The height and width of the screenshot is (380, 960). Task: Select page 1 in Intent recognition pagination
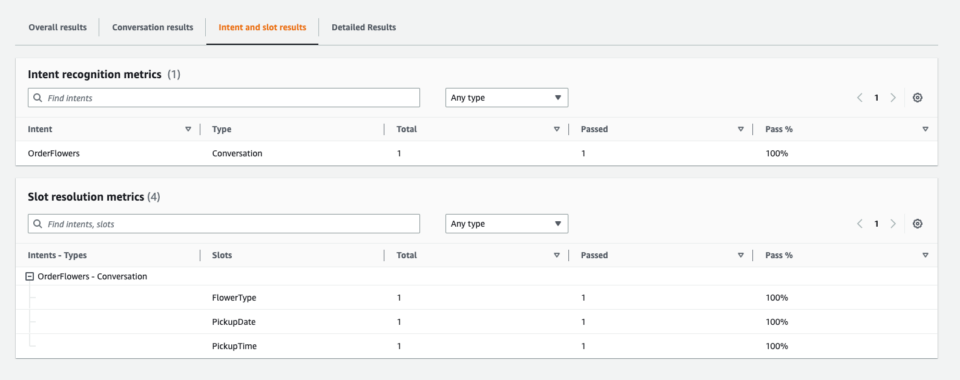[x=876, y=98]
